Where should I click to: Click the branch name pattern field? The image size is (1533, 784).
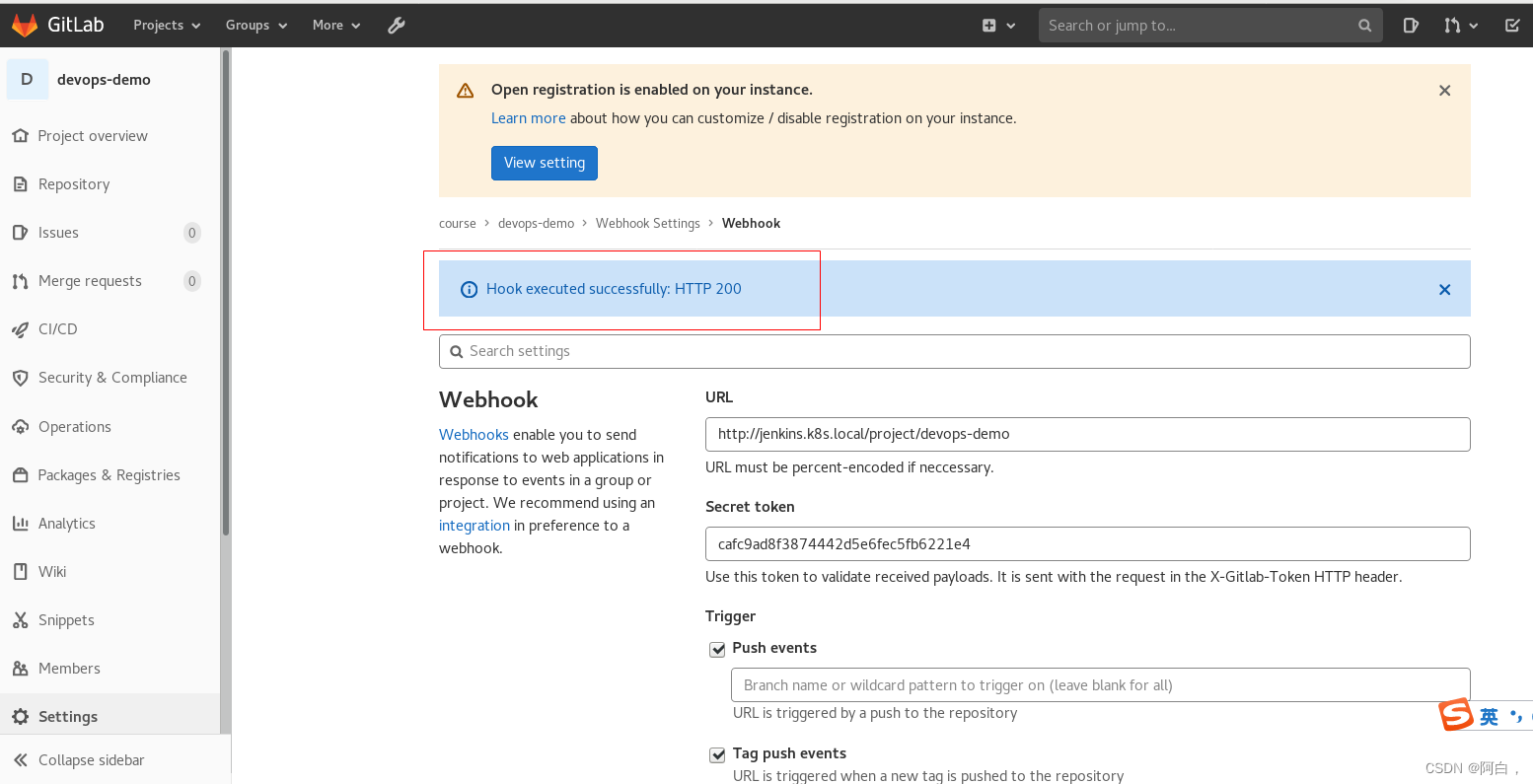coord(1100,685)
